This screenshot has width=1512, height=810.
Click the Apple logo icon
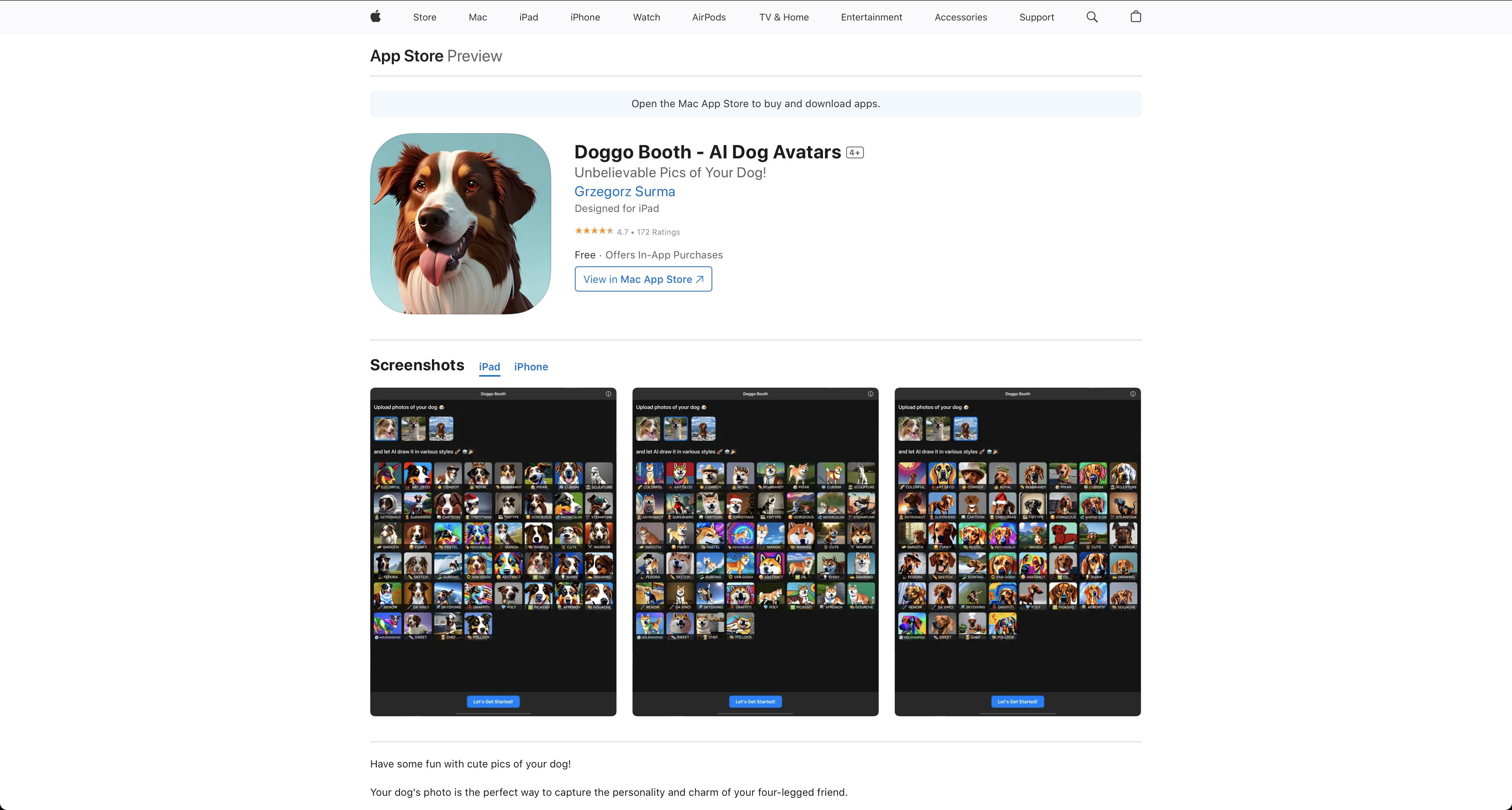pyautogui.click(x=376, y=17)
